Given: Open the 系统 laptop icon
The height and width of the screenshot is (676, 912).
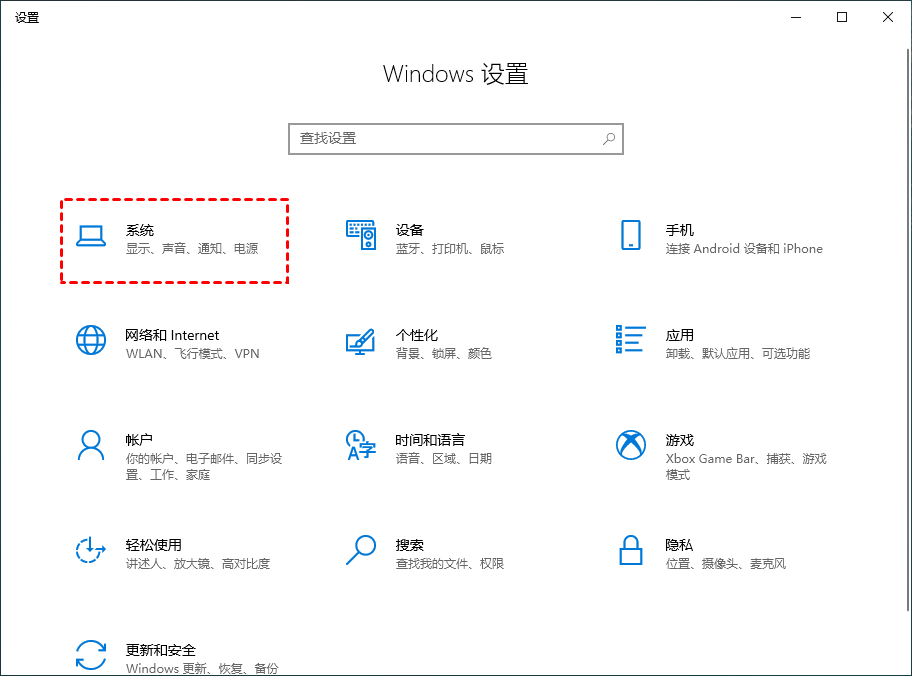Looking at the screenshot, I should click(x=91, y=236).
